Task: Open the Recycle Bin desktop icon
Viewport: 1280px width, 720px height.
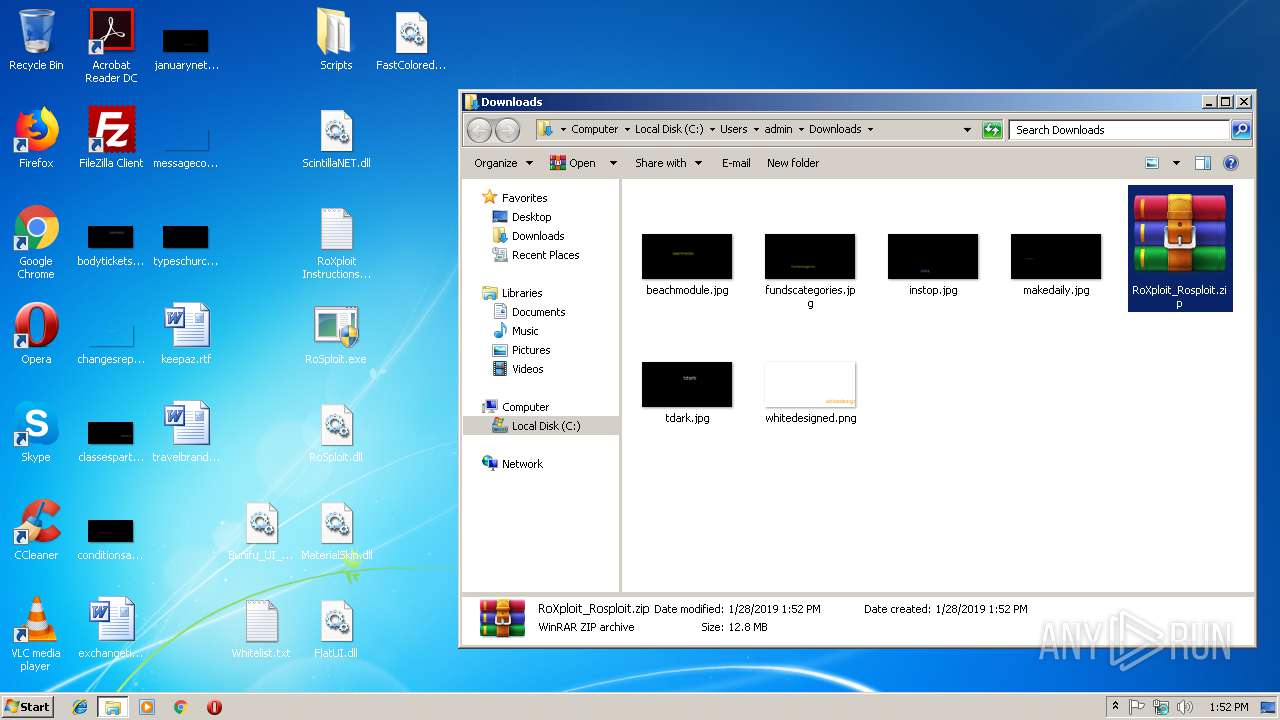Action: click(x=36, y=40)
